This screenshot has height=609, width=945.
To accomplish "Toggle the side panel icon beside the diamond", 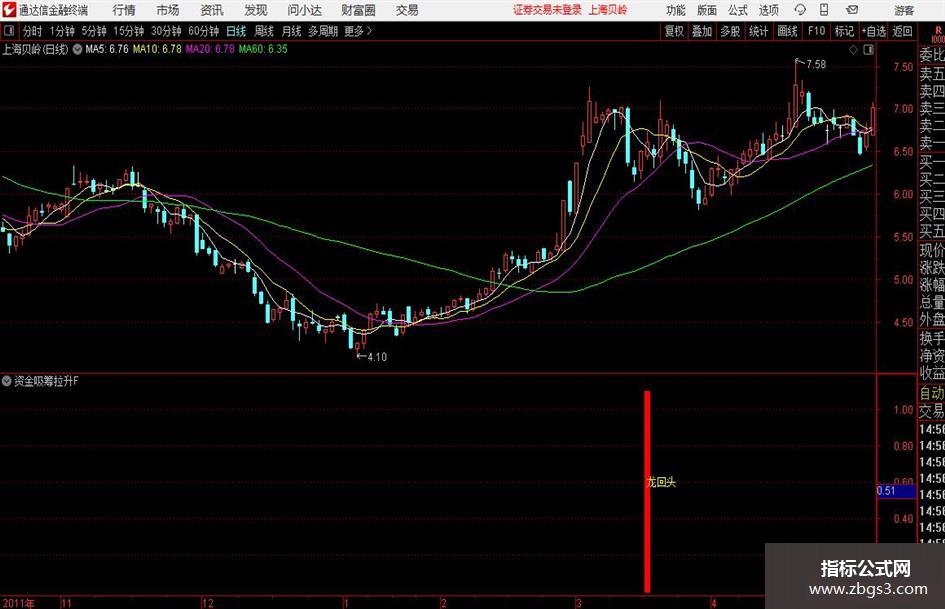I will pyautogui.click(x=868, y=50).
